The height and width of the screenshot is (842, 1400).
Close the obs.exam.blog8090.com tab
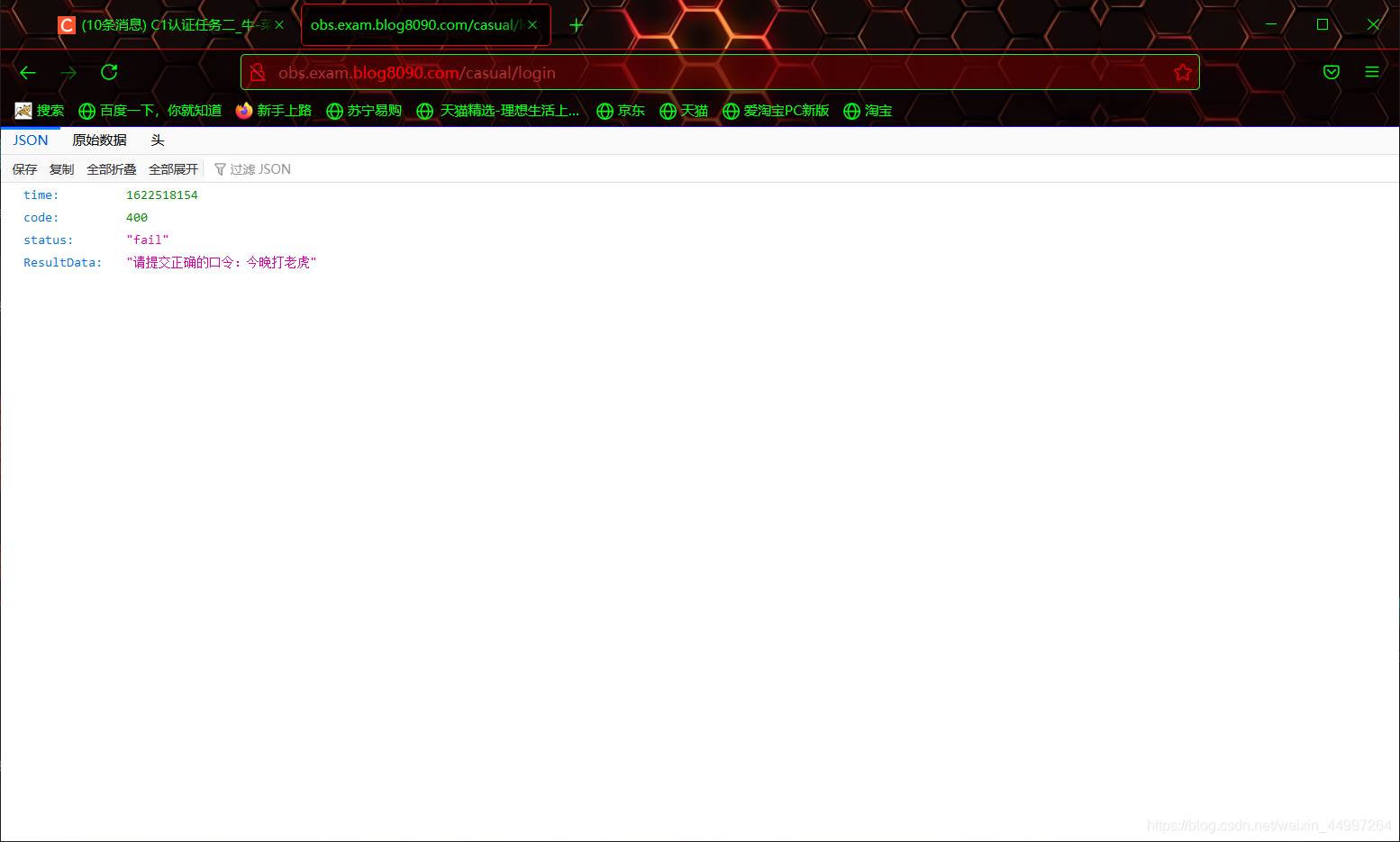[532, 25]
